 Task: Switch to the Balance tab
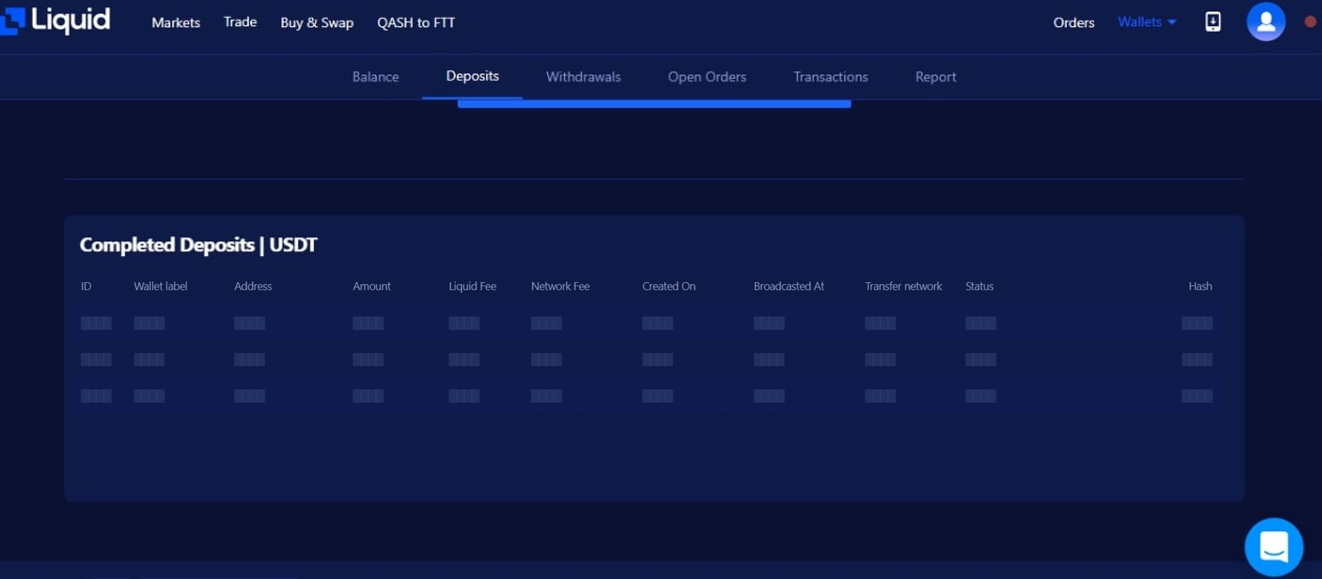click(375, 76)
